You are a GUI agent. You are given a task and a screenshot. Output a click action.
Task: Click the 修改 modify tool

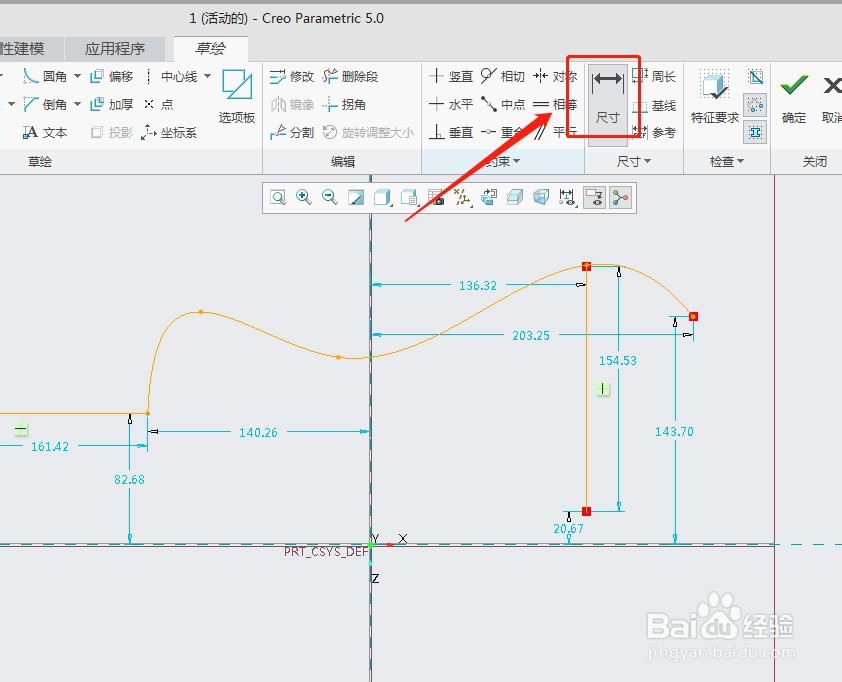[x=291, y=76]
